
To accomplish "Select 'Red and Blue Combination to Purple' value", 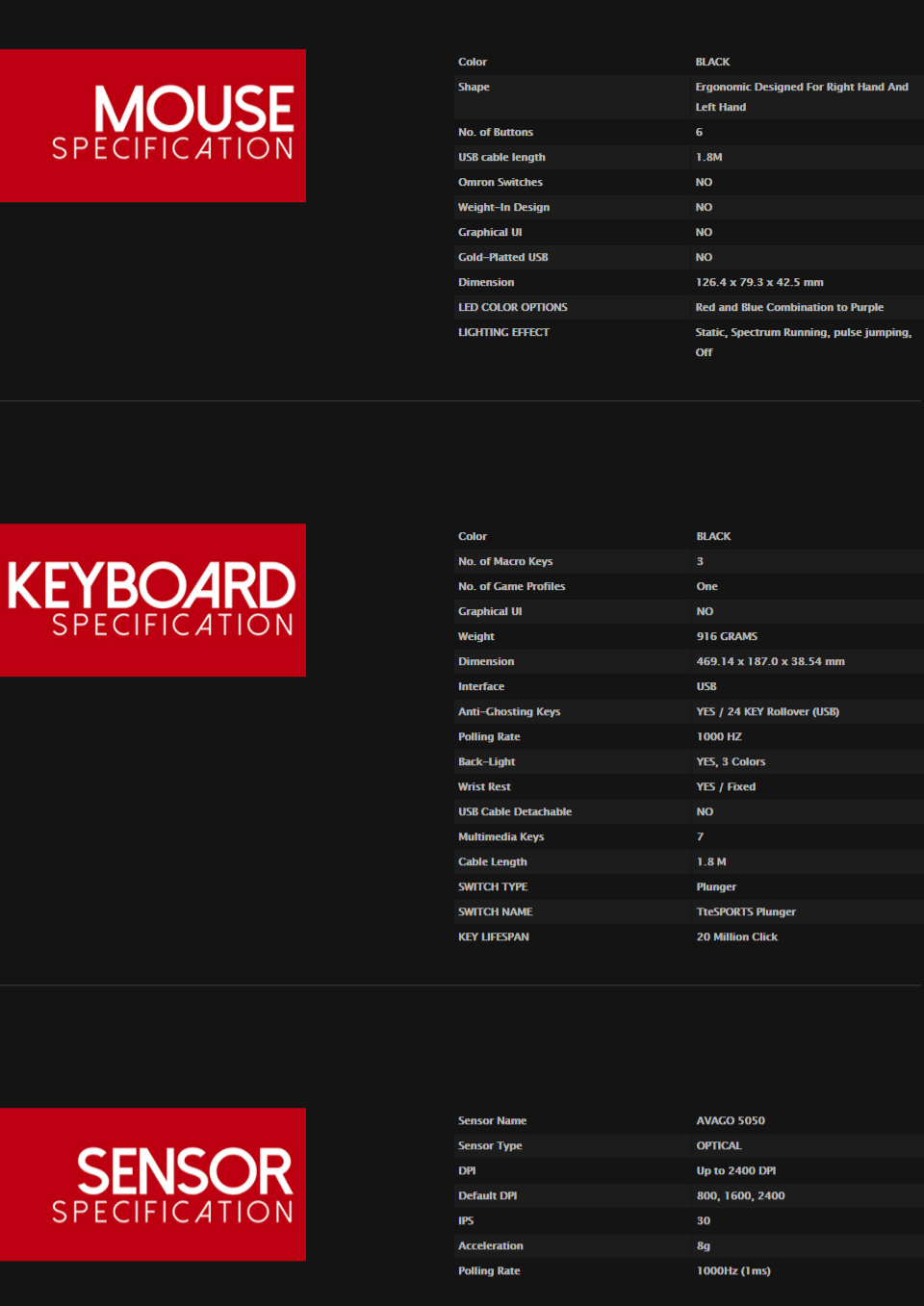I will (789, 307).
